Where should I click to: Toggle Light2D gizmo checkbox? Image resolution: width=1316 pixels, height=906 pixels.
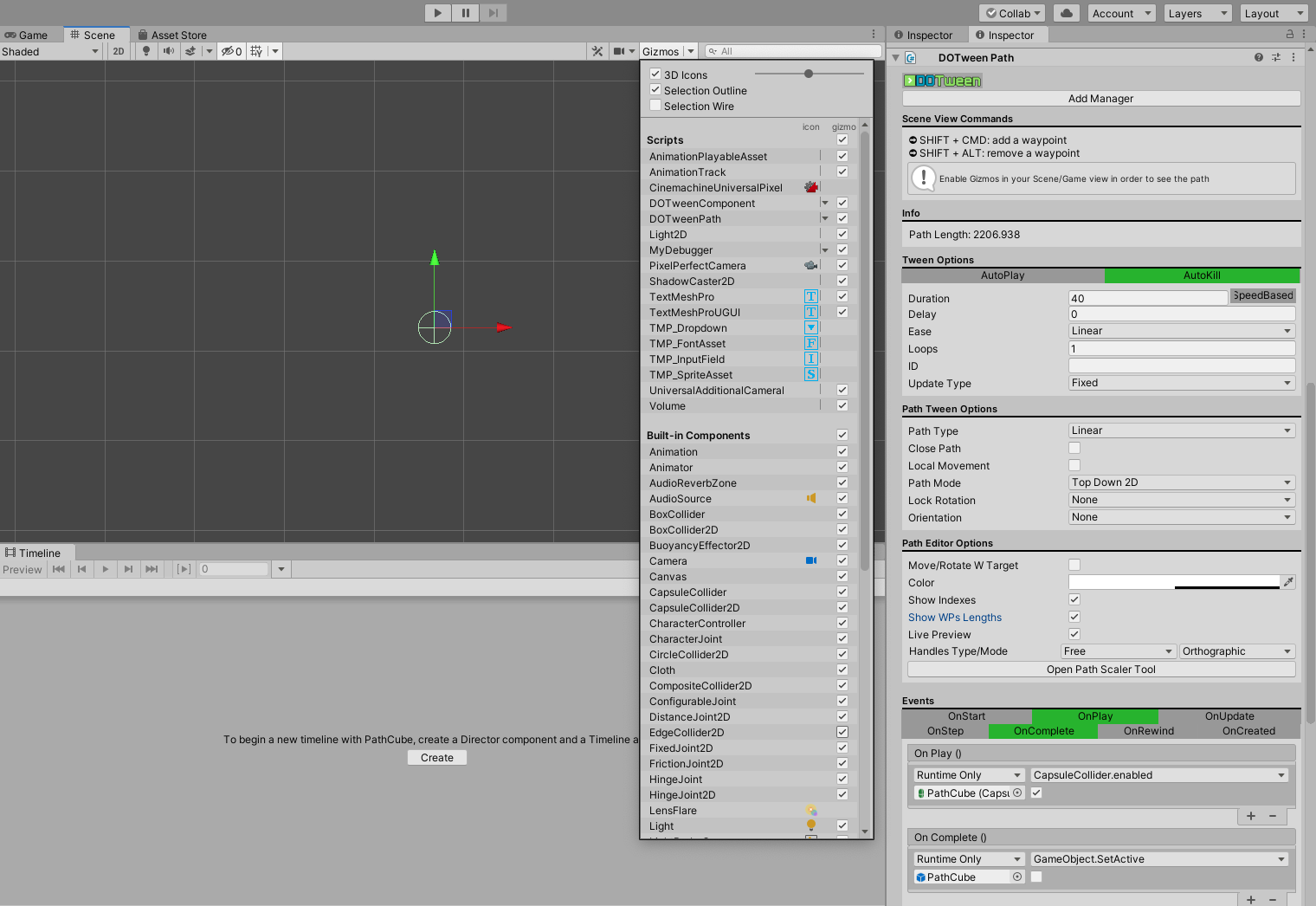point(842,234)
